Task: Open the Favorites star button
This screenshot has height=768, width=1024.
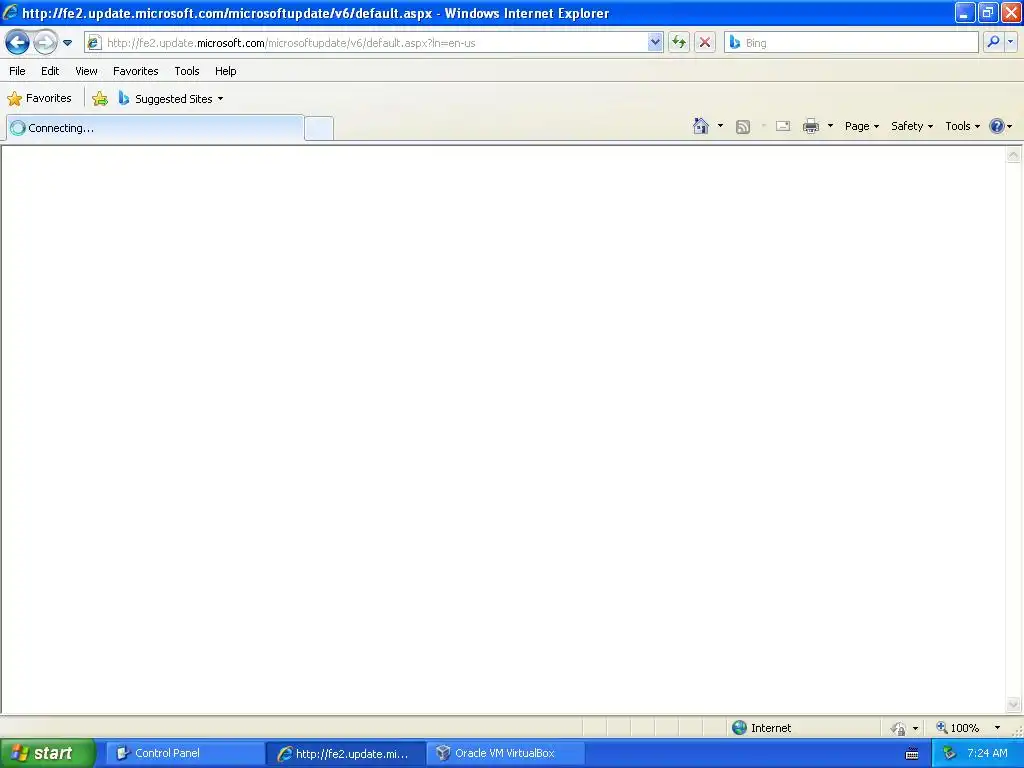Action: [39, 98]
